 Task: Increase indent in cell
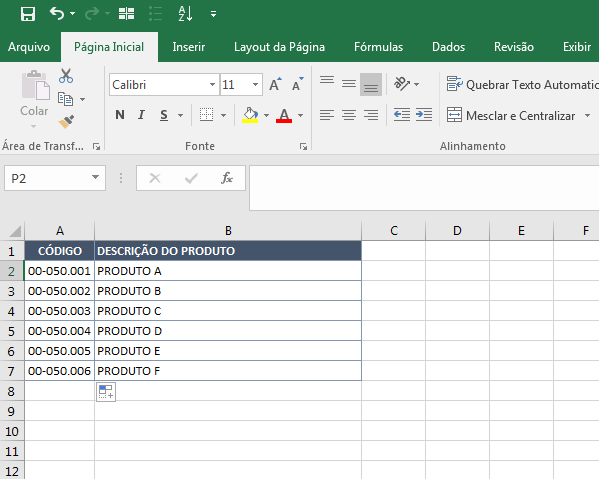pos(424,115)
